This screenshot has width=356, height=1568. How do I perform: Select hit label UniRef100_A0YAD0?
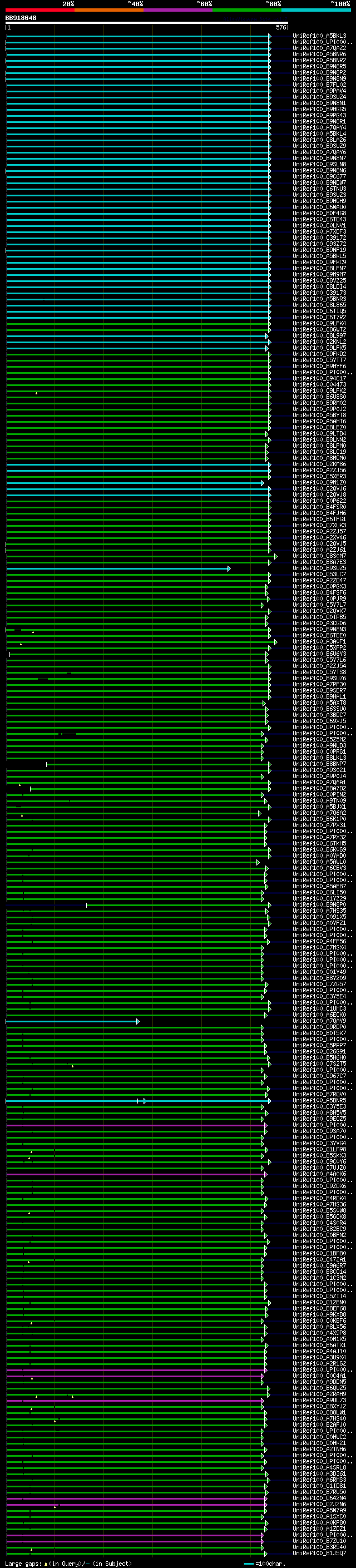click(x=319, y=856)
